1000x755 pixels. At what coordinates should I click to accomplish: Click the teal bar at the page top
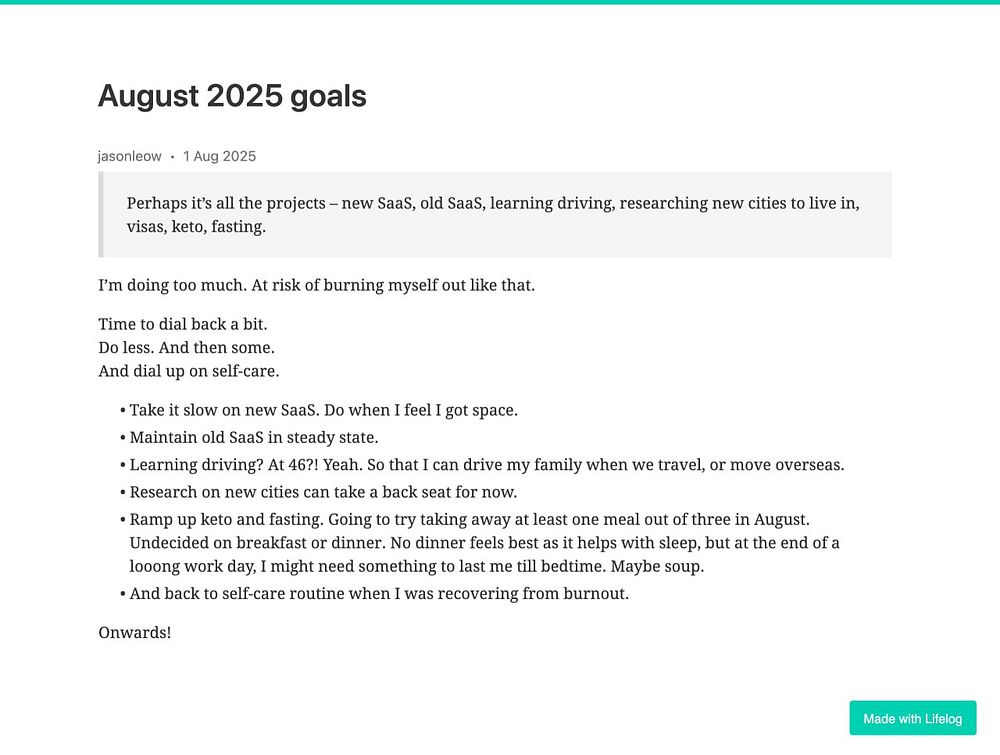point(500,2)
